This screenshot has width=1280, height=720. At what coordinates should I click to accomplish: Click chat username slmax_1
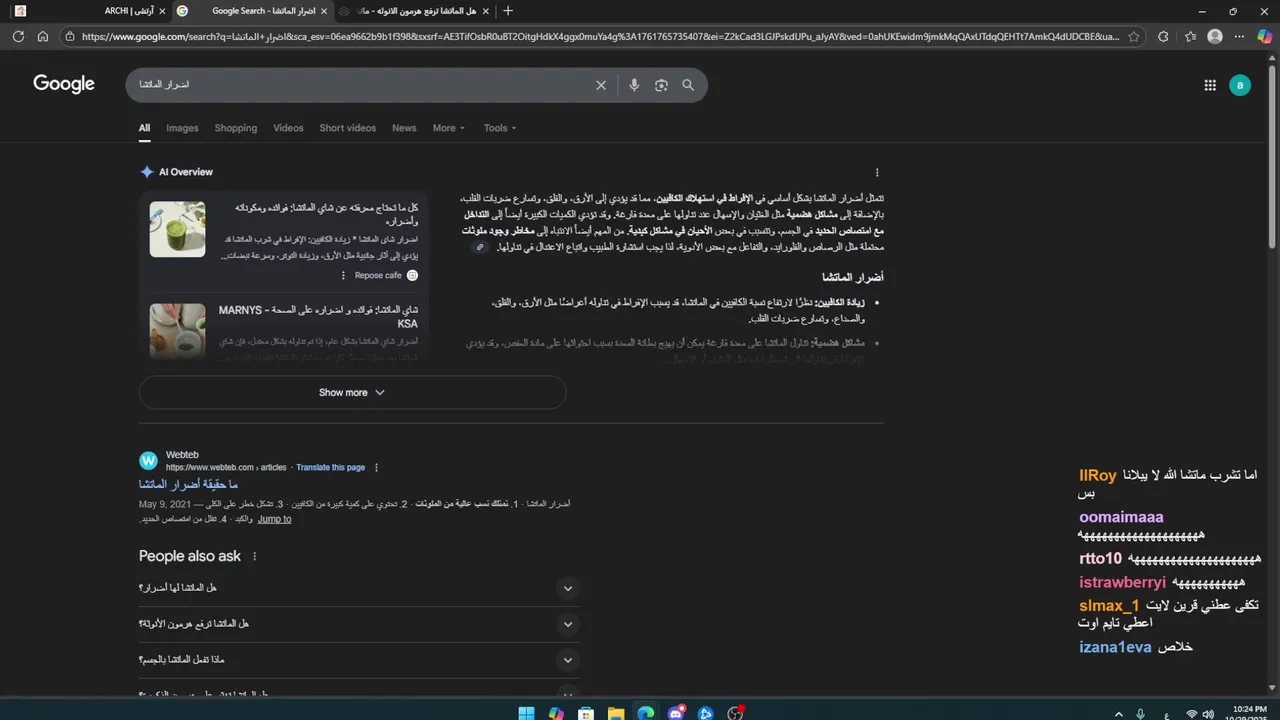pos(1109,605)
